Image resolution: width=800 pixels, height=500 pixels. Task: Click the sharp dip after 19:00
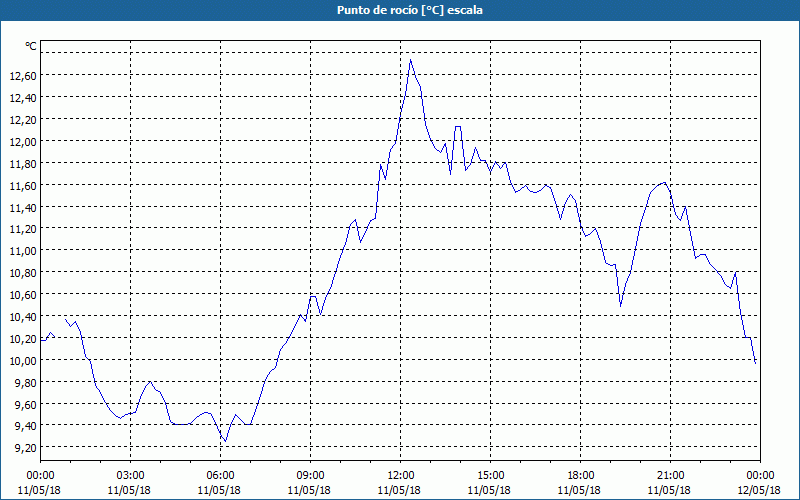(620, 306)
